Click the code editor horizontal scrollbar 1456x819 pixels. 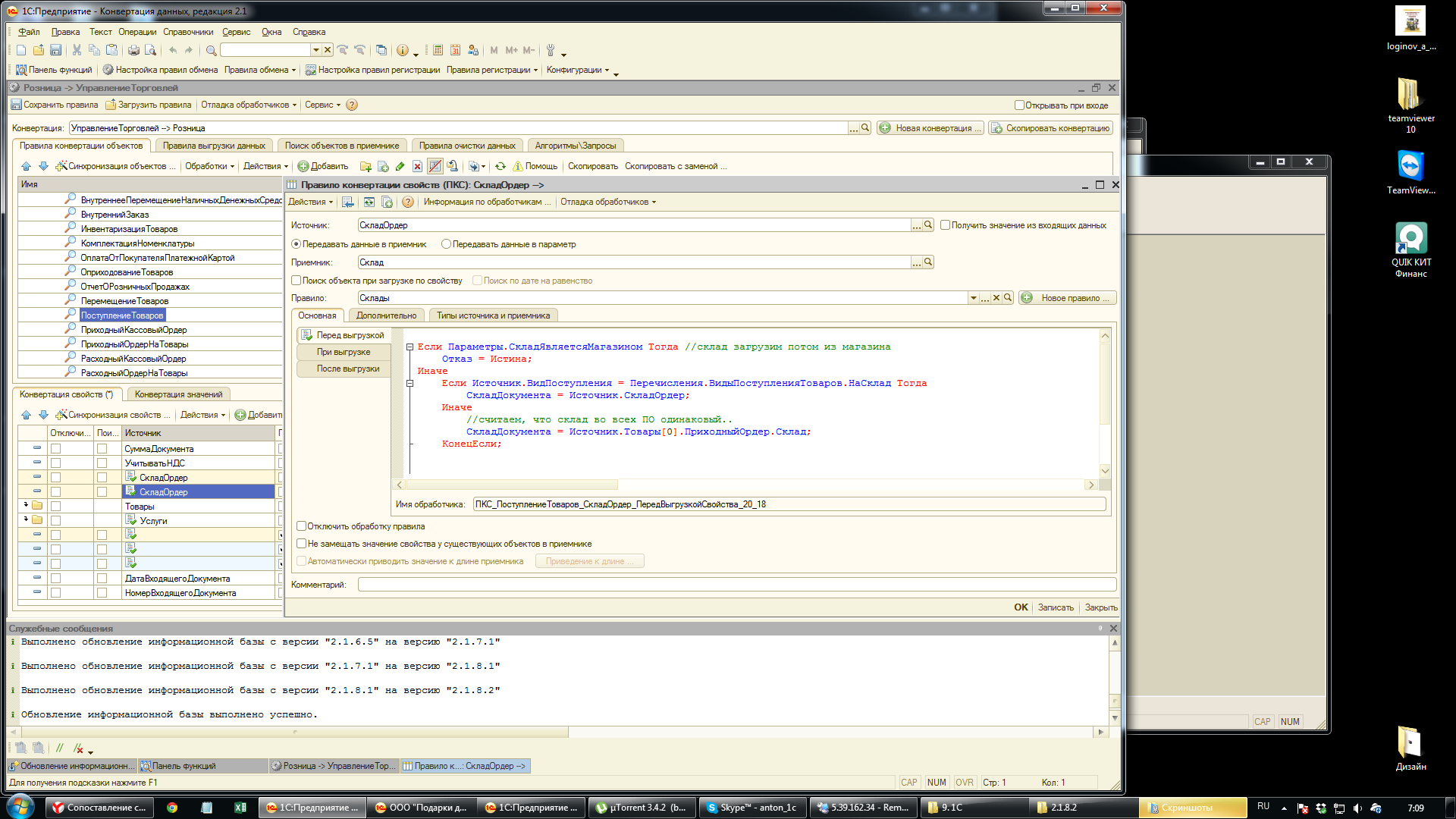512,485
